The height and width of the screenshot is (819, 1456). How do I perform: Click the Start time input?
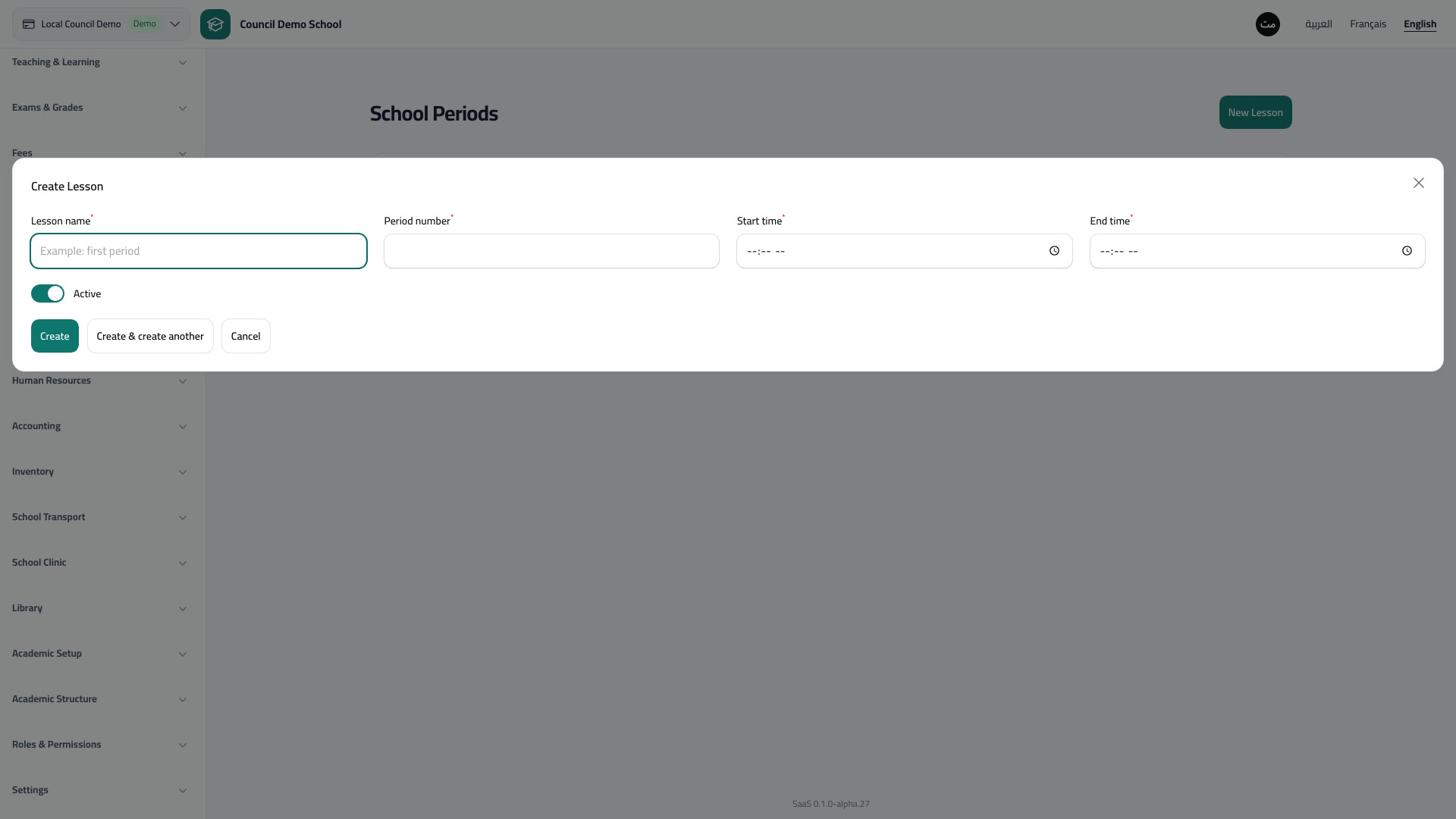(x=904, y=251)
